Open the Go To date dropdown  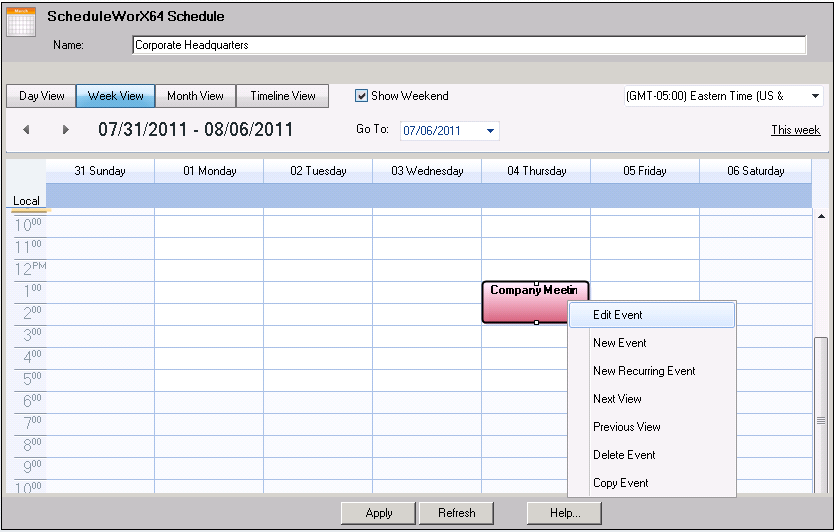pos(490,131)
